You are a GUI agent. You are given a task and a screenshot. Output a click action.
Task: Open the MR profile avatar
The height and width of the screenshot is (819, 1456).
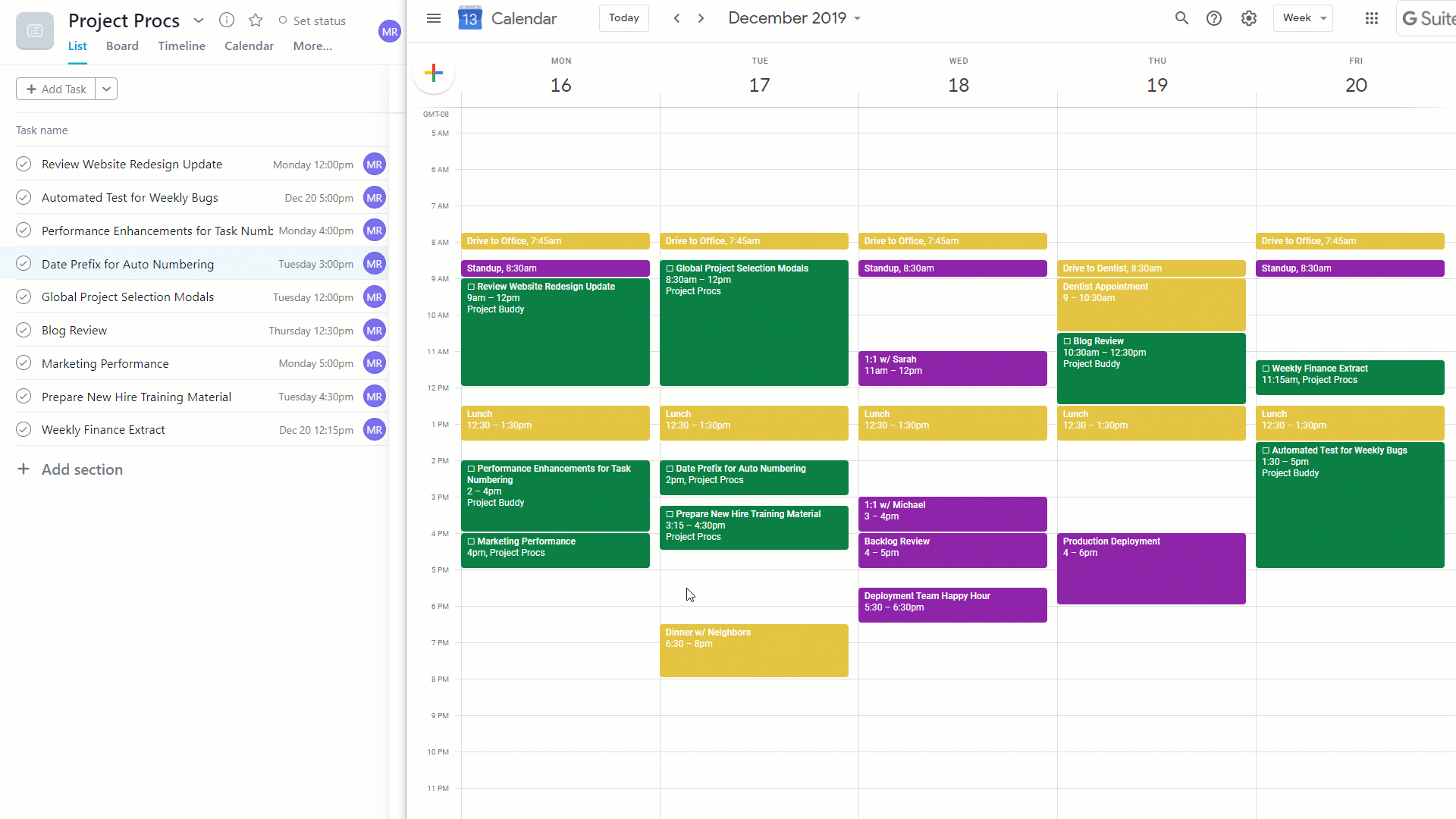[389, 31]
